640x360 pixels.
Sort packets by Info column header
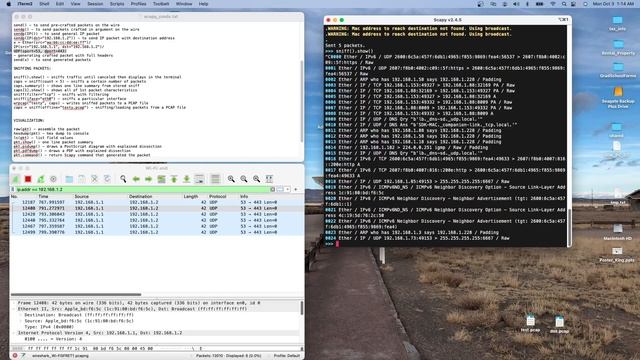tap(244, 196)
